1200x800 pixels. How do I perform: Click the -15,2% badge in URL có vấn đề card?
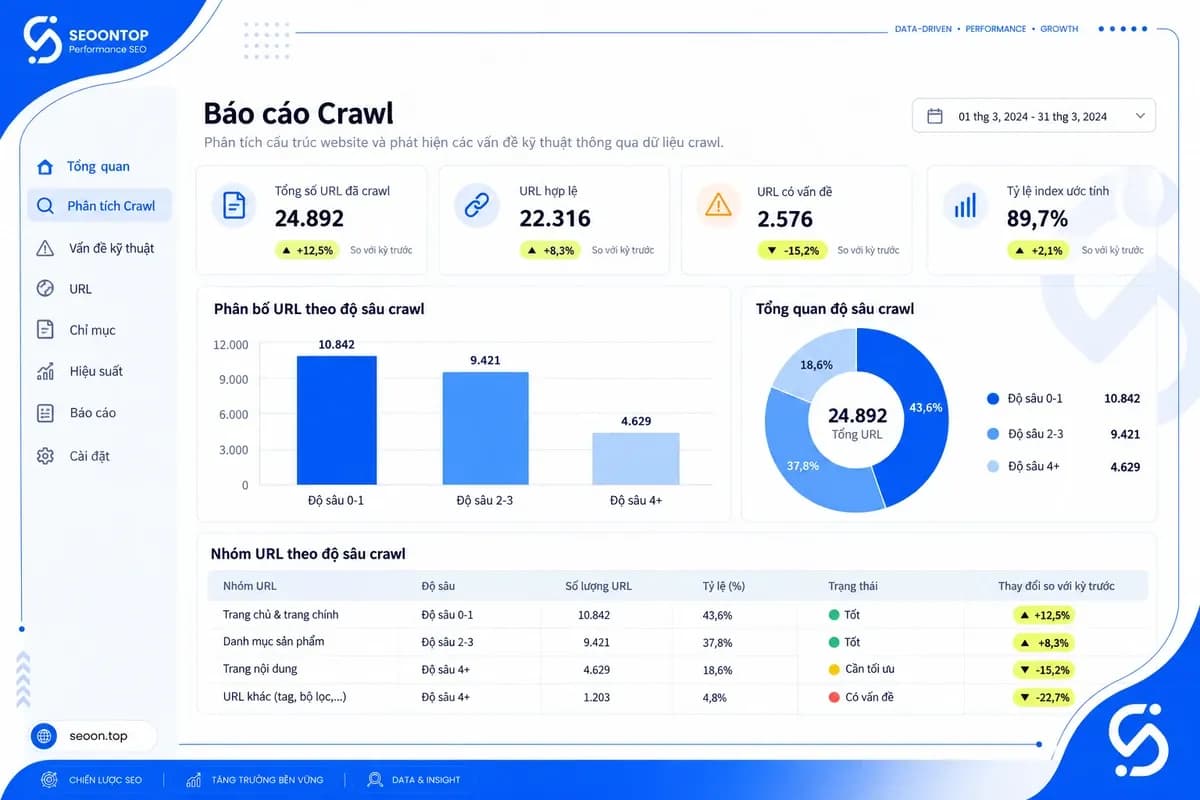click(793, 250)
